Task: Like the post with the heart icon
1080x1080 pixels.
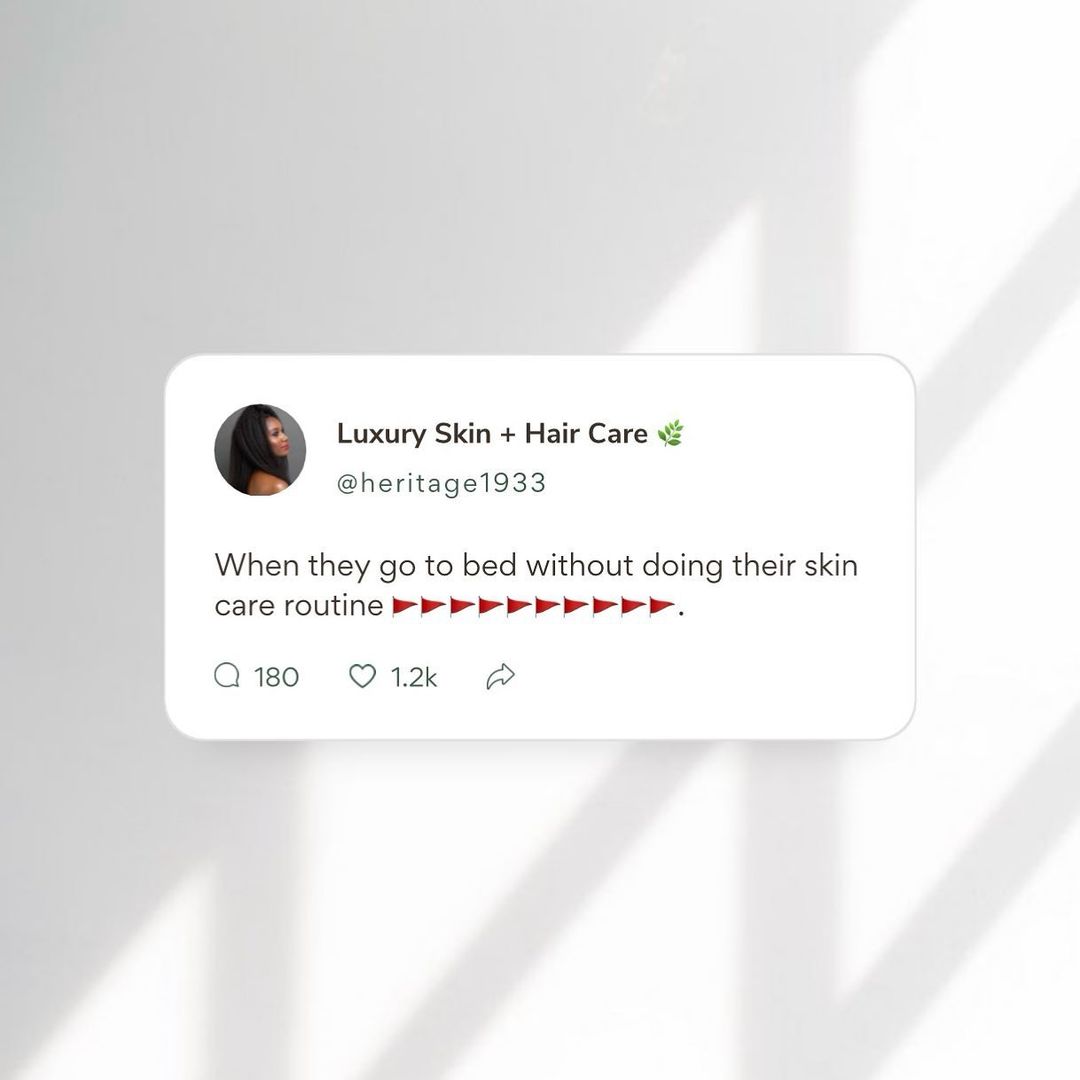Action: [x=362, y=676]
